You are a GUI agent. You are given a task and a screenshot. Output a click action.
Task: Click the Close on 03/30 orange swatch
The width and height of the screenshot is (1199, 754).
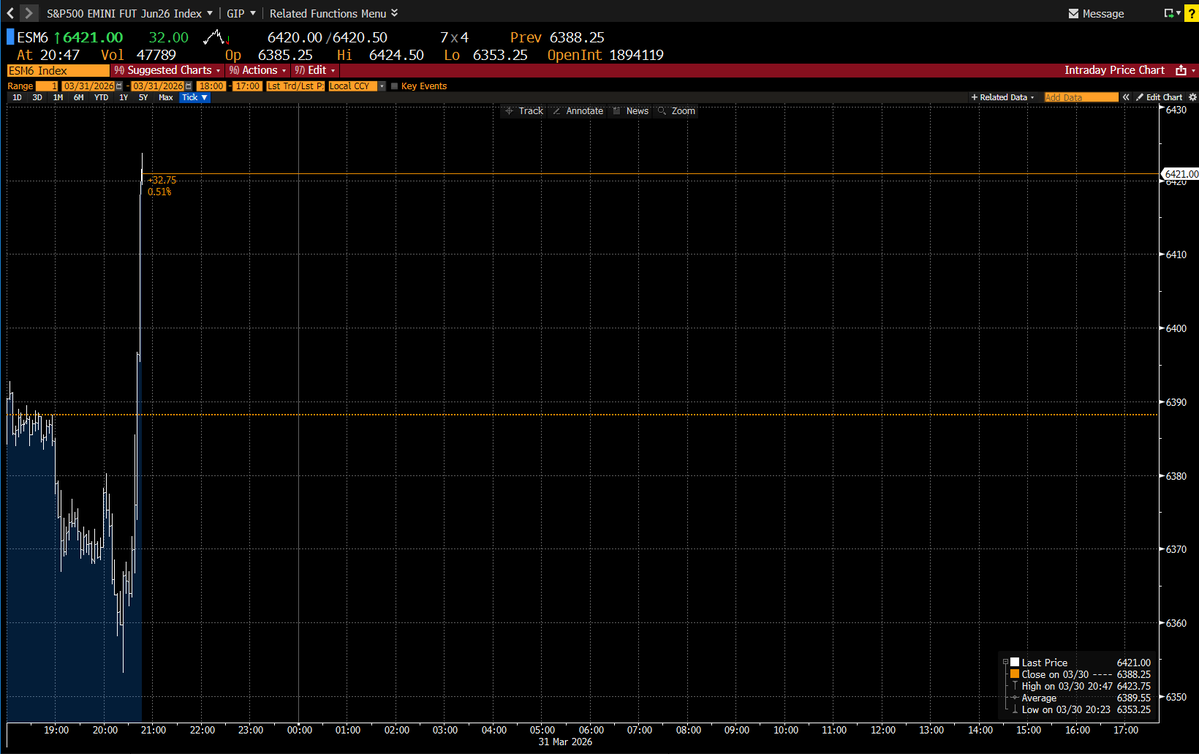(x=1015, y=674)
